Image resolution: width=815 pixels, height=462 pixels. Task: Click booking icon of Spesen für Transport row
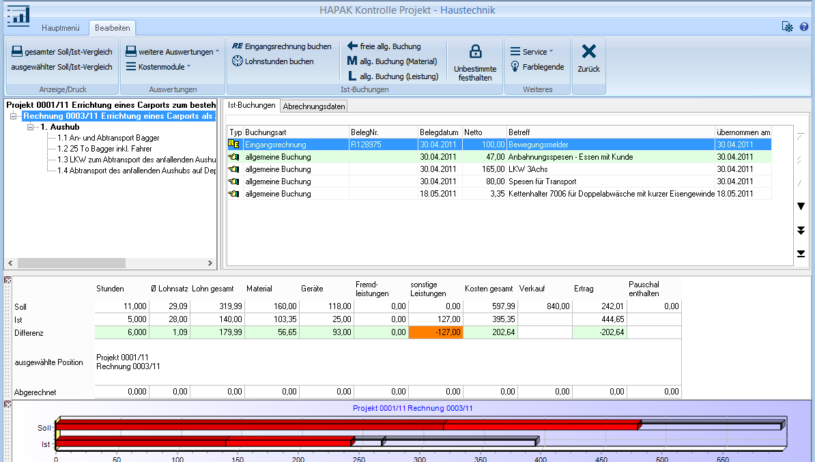[x=234, y=181]
